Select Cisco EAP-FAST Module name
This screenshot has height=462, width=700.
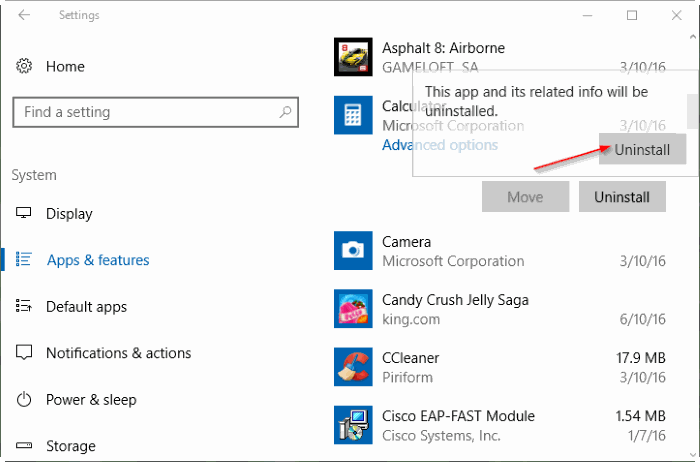[458, 416]
